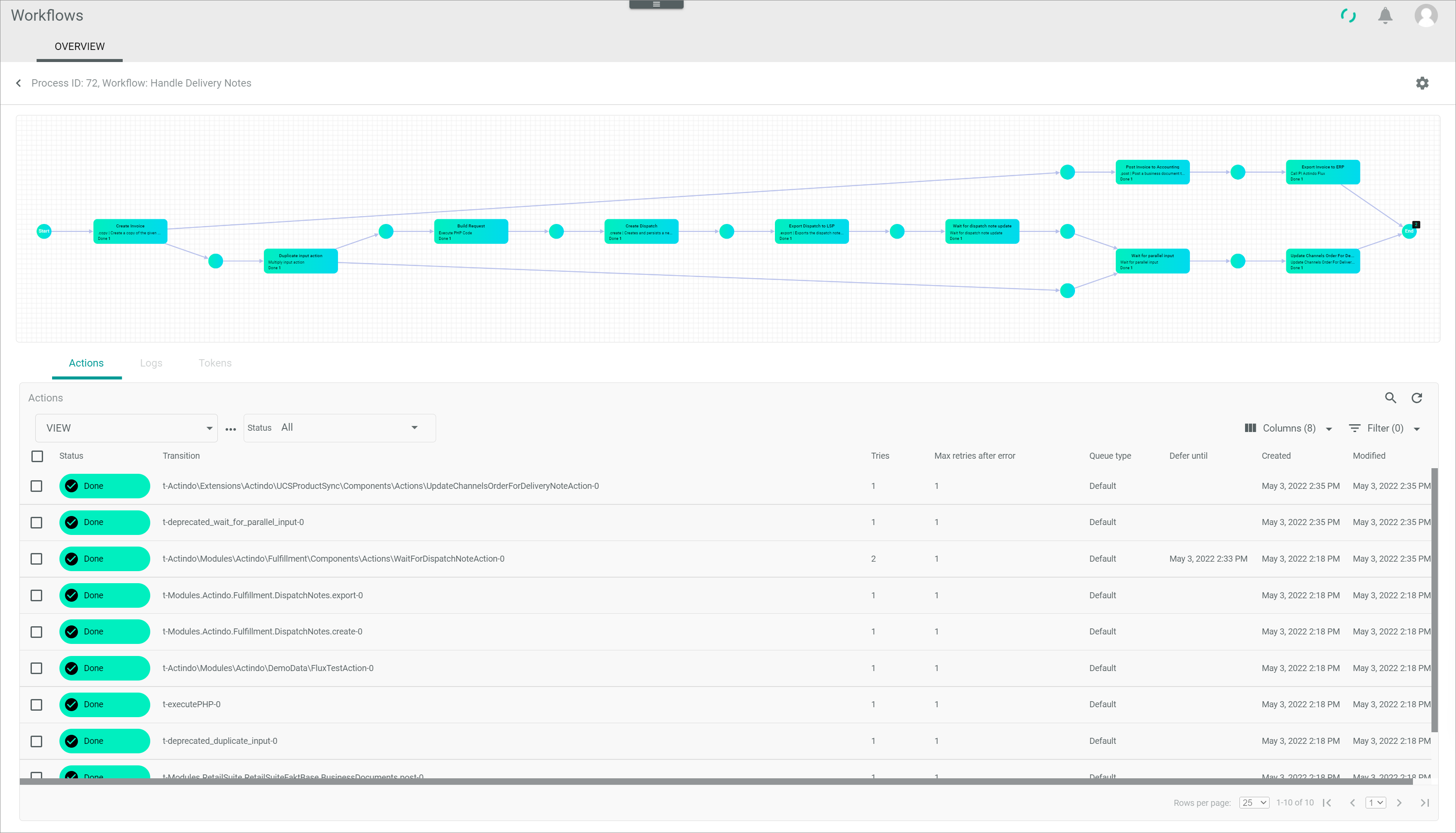This screenshot has width=1456, height=833.
Task: Click the search icon in Actions panel
Action: [1390, 398]
